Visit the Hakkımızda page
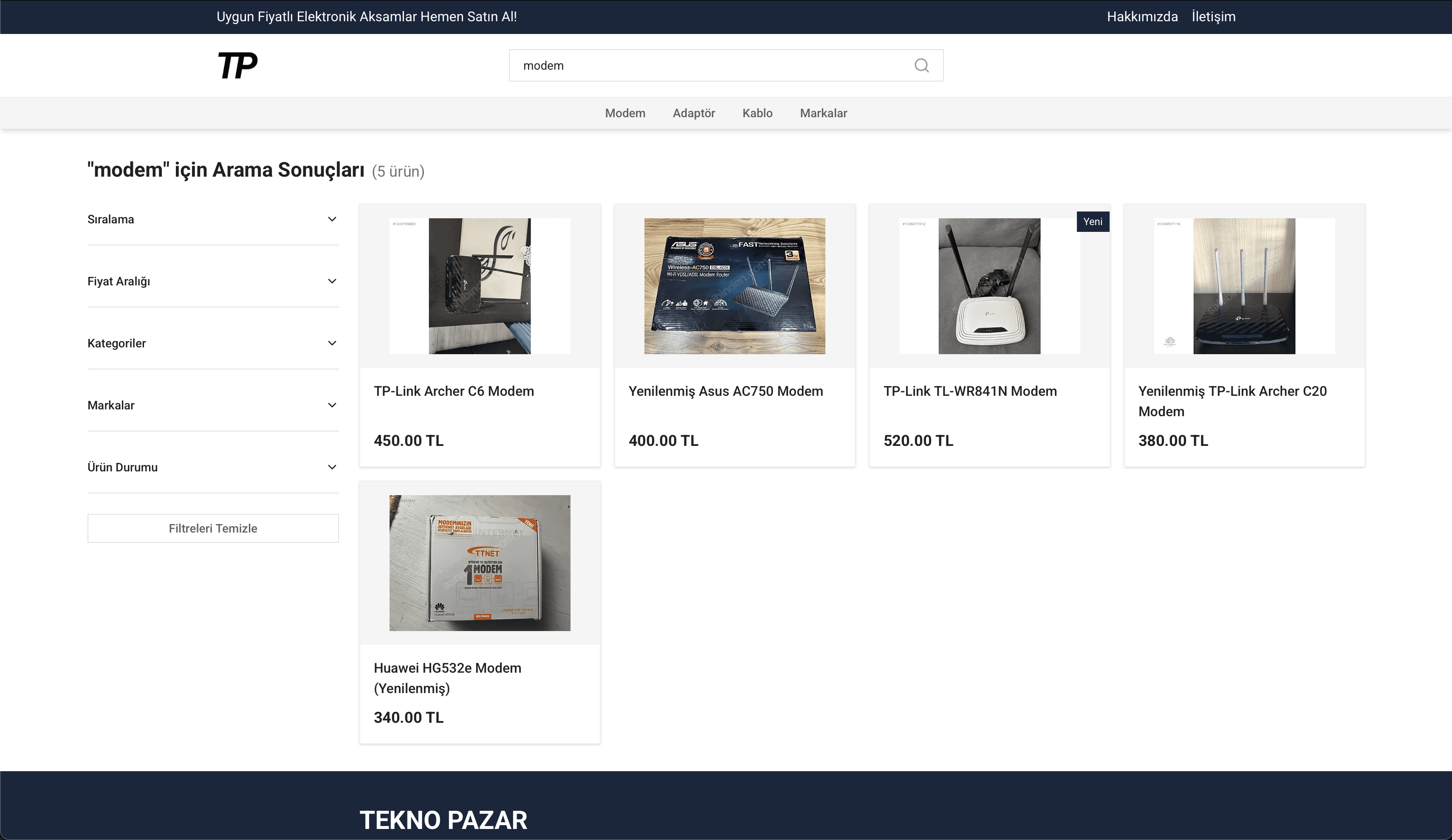This screenshot has width=1452, height=840. click(1142, 17)
